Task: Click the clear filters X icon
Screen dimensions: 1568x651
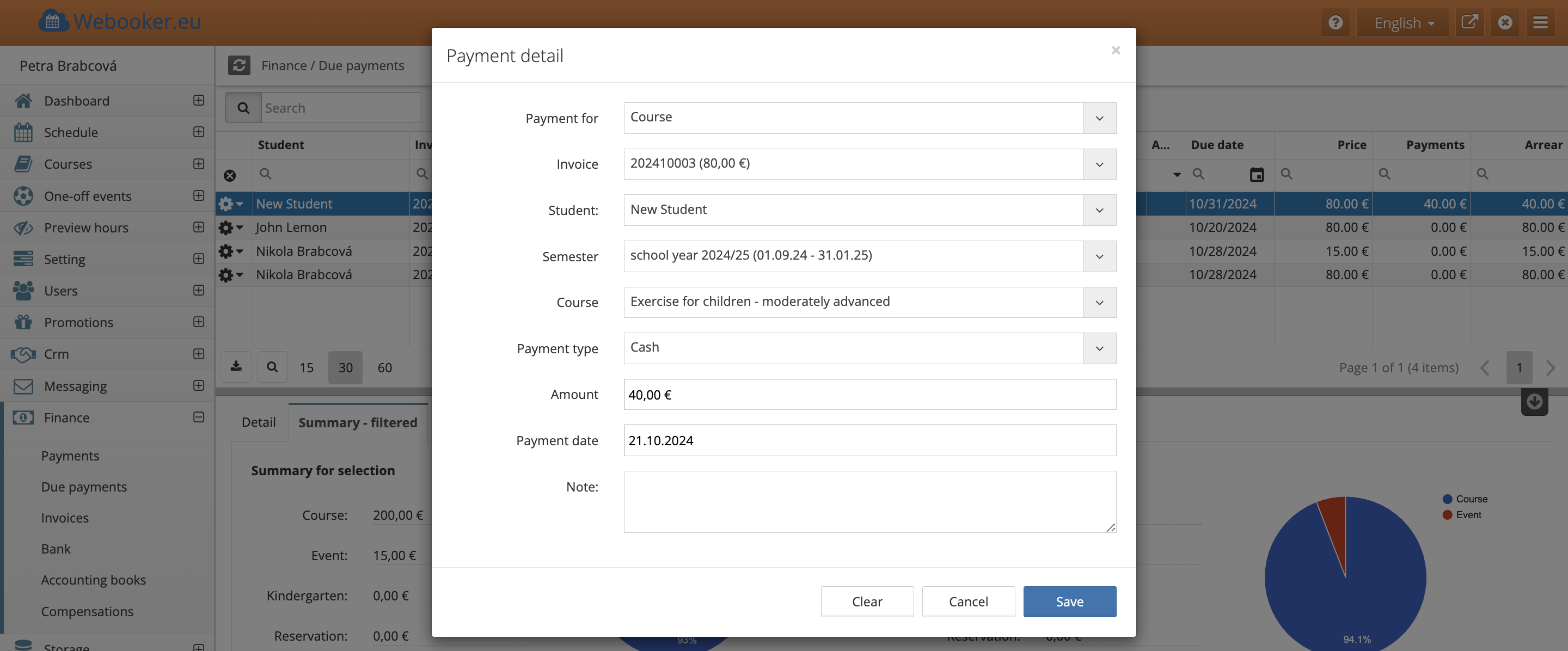Action: tap(229, 176)
